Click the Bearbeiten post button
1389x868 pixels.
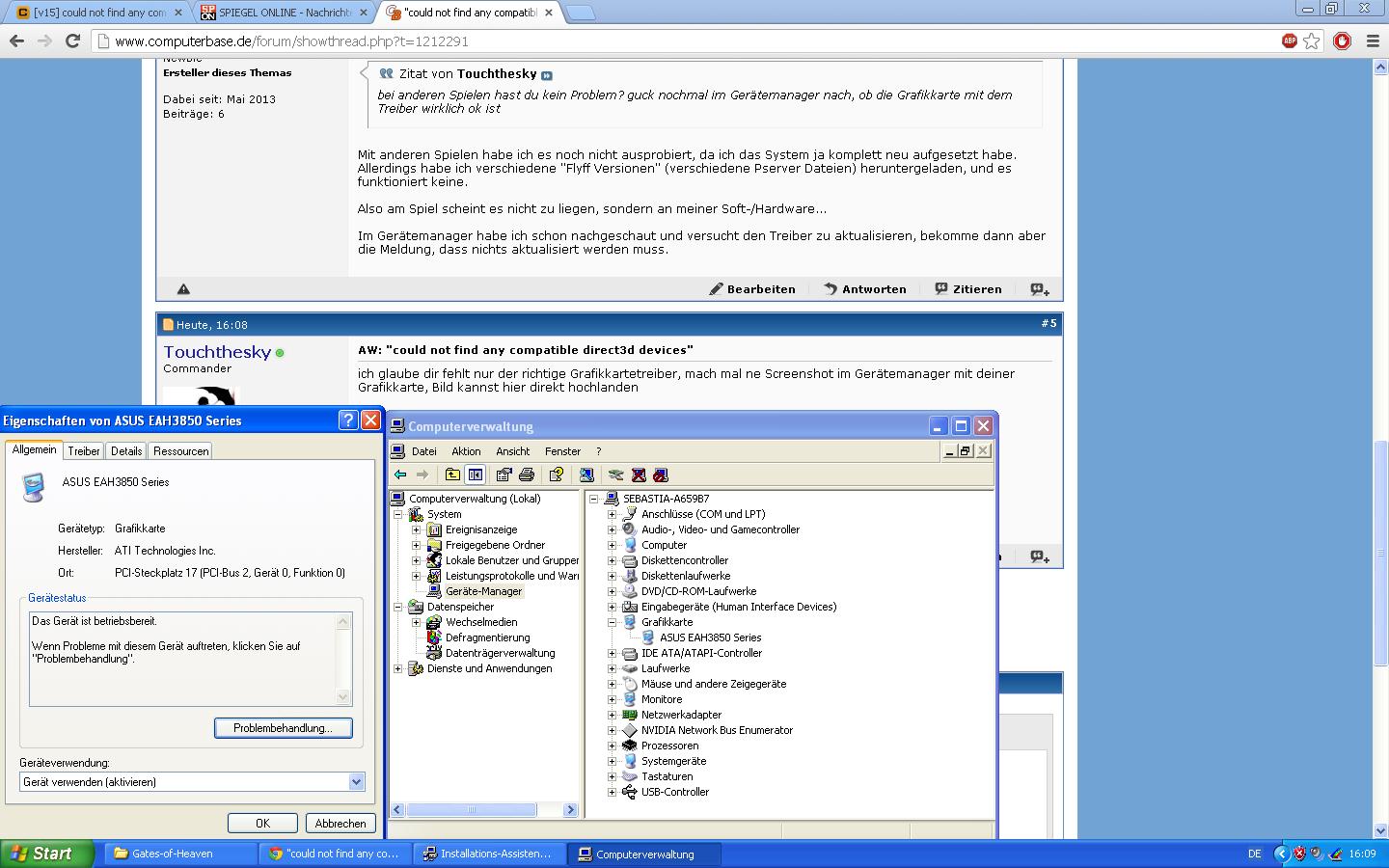[752, 288]
